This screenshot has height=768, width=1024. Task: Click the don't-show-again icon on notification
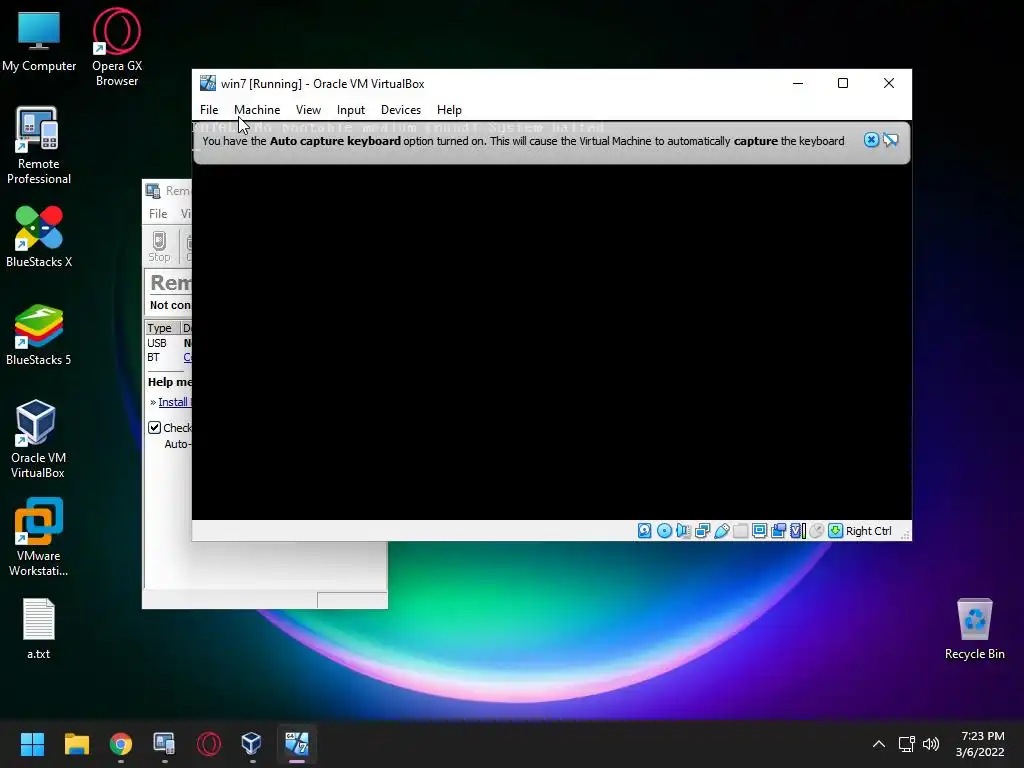coord(891,140)
